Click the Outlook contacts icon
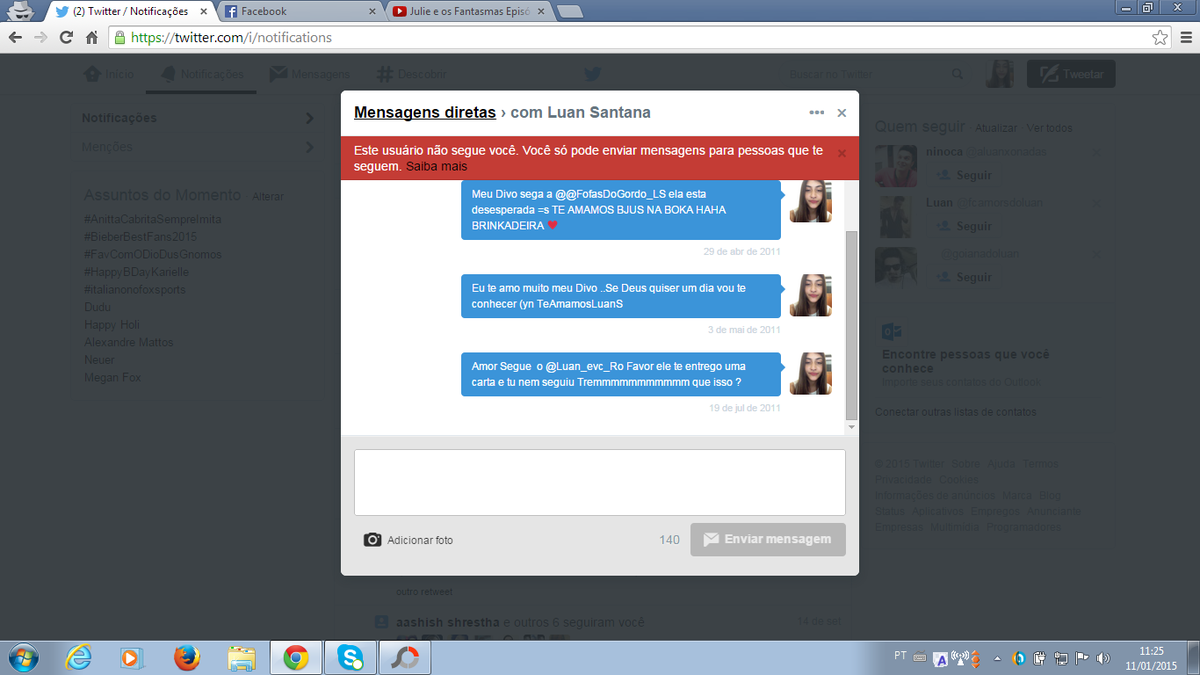The width and height of the screenshot is (1200, 675). (892, 333)
